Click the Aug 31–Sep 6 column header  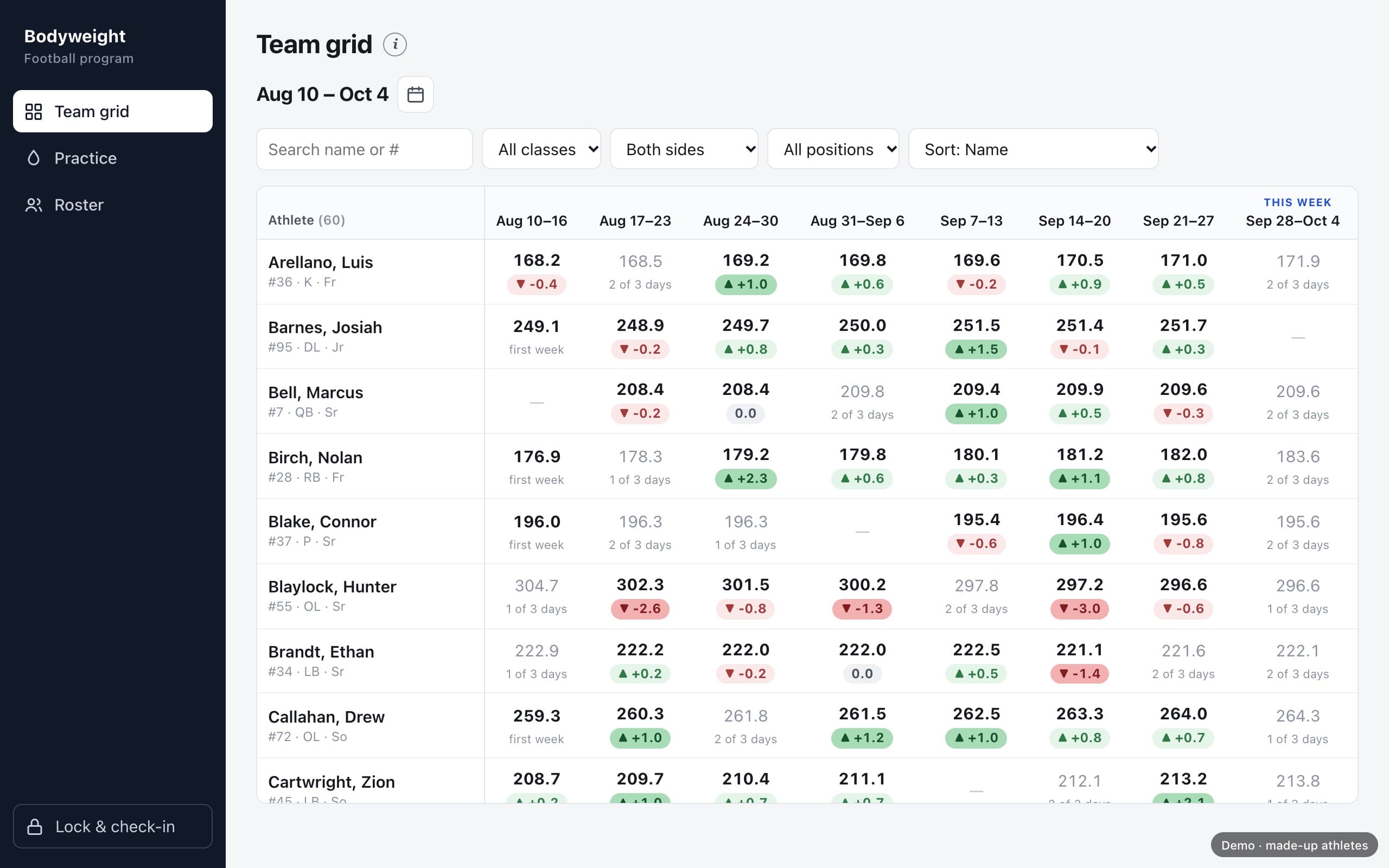[x=857, y=221]
